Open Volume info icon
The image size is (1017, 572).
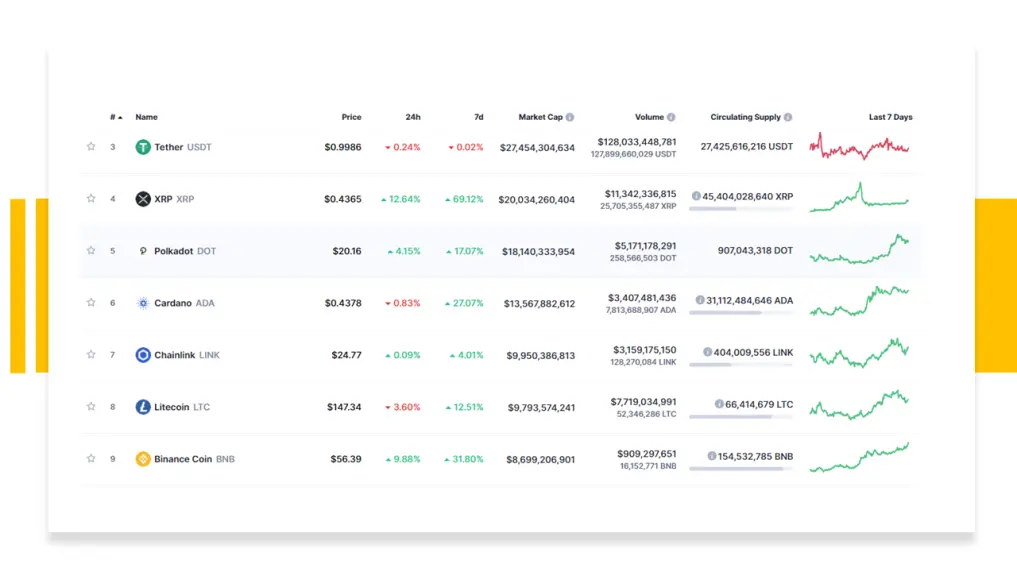671,117
